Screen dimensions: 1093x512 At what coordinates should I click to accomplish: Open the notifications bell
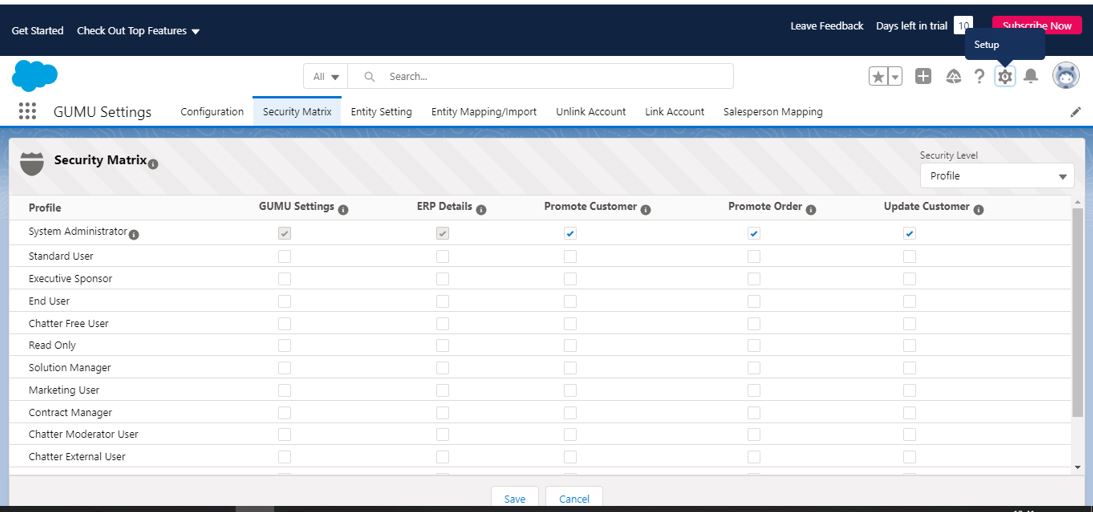pos(1031,77)
